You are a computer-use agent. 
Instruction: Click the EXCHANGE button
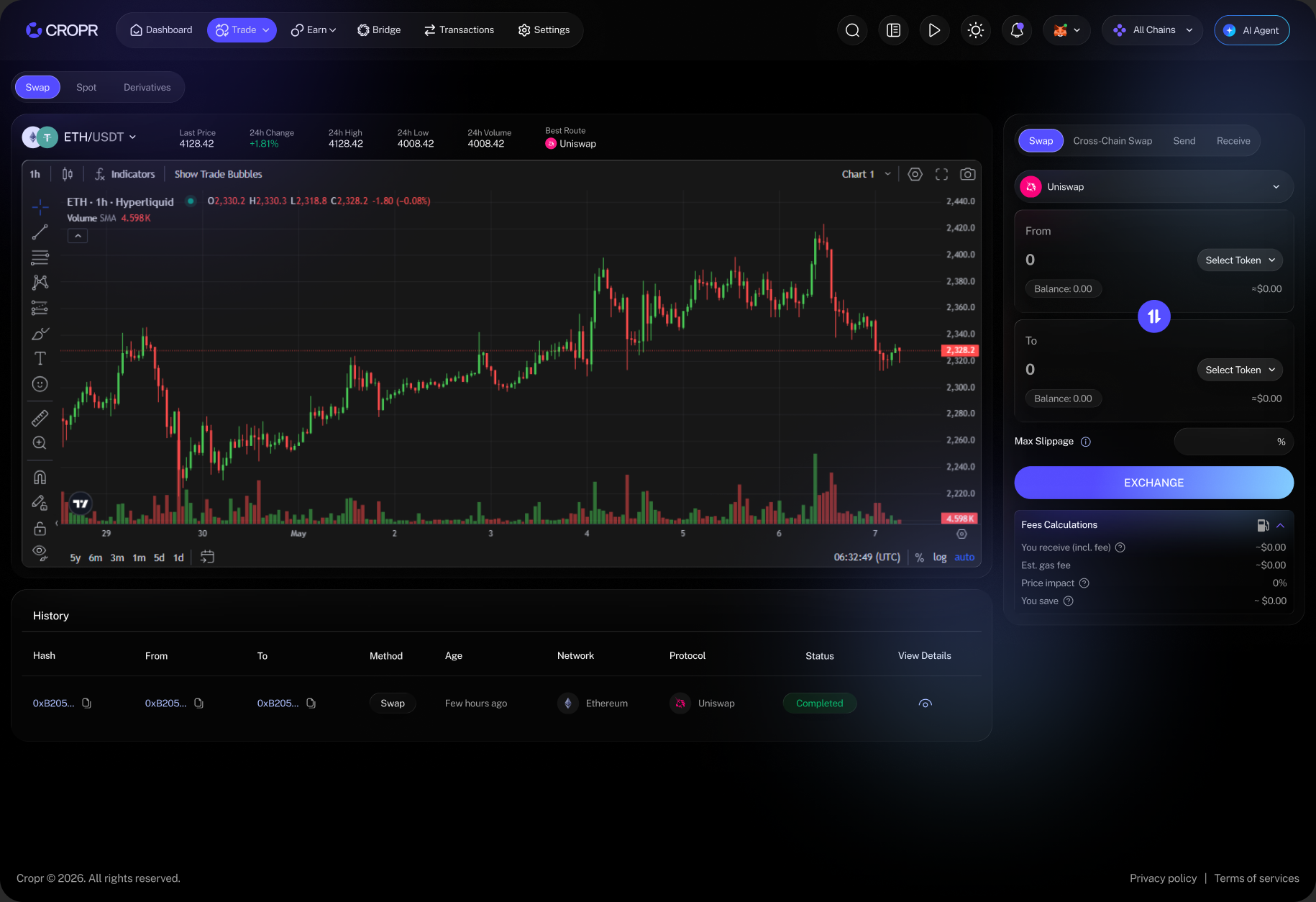click(1153, 483)
